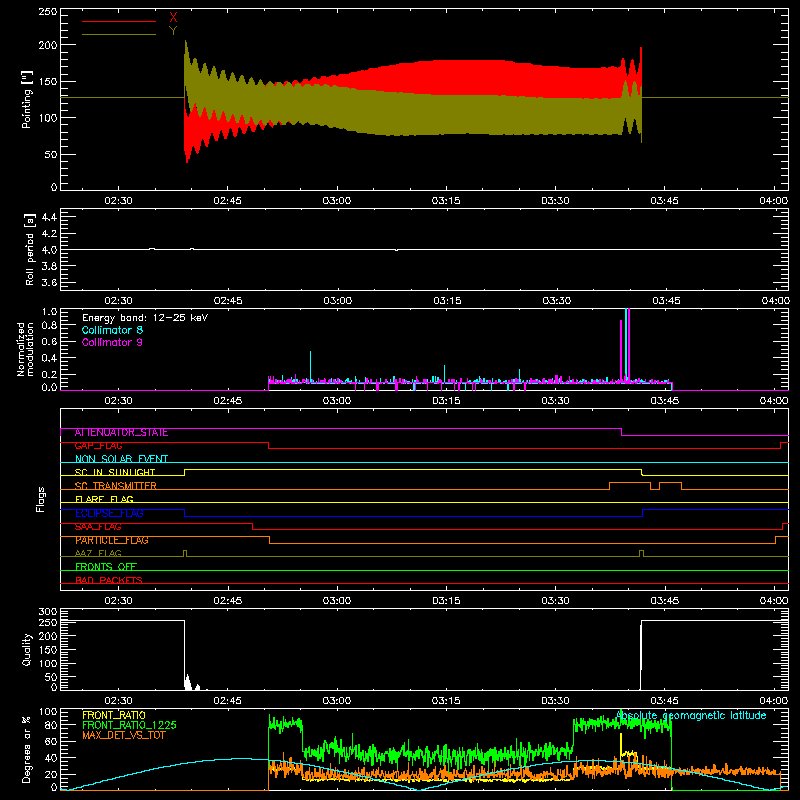The height and width of the screenshot is (800, 800).
Task: Click the Collimator 8 legend label
Action: (112, 330)
